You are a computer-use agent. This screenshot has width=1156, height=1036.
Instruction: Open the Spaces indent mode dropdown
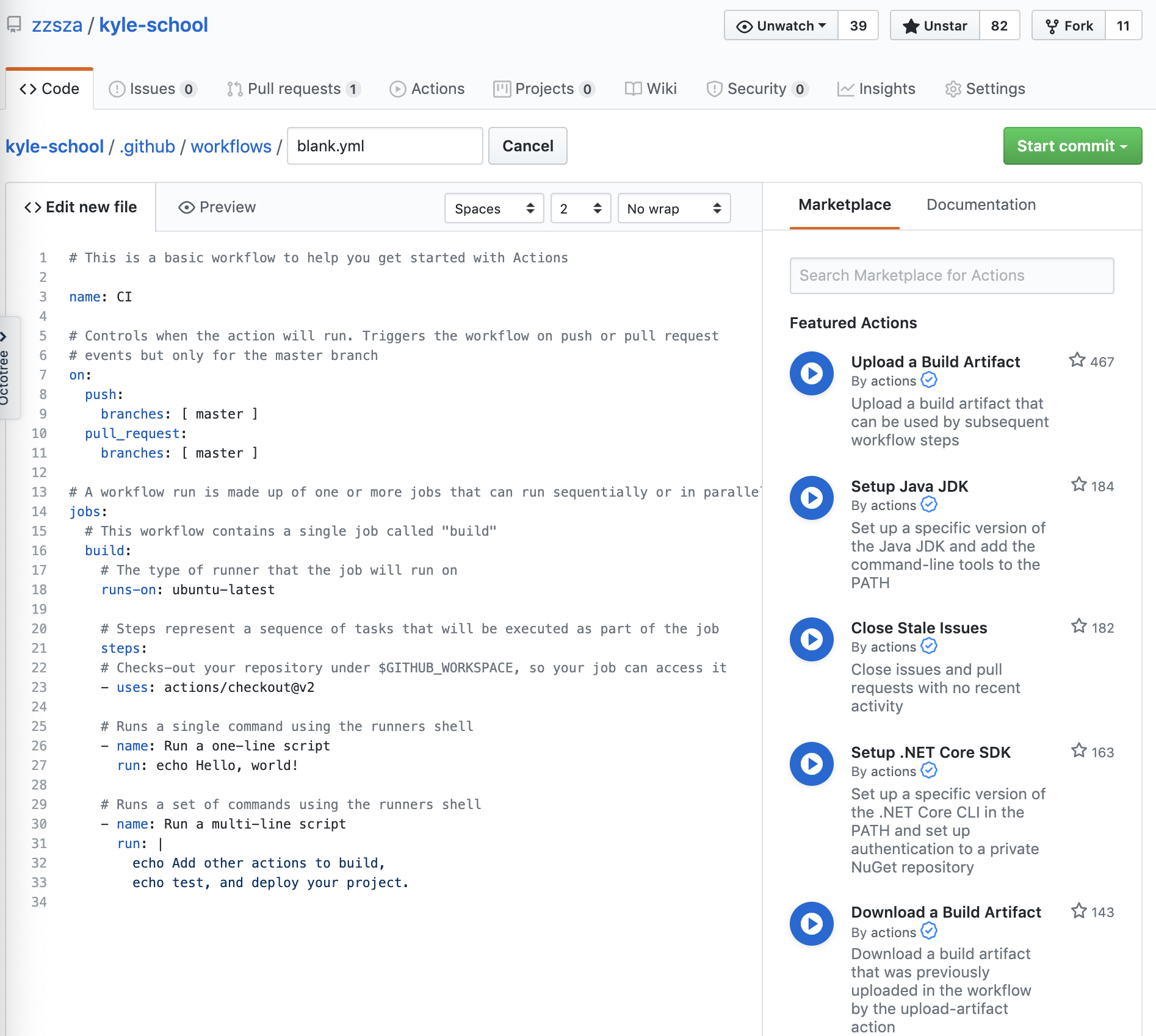(494, 209)
